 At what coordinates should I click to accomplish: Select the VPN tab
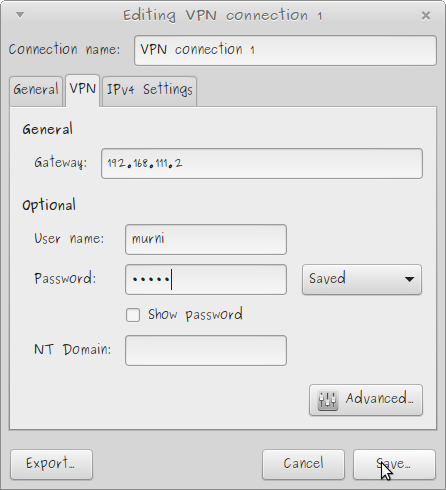(x=83, y=90)
